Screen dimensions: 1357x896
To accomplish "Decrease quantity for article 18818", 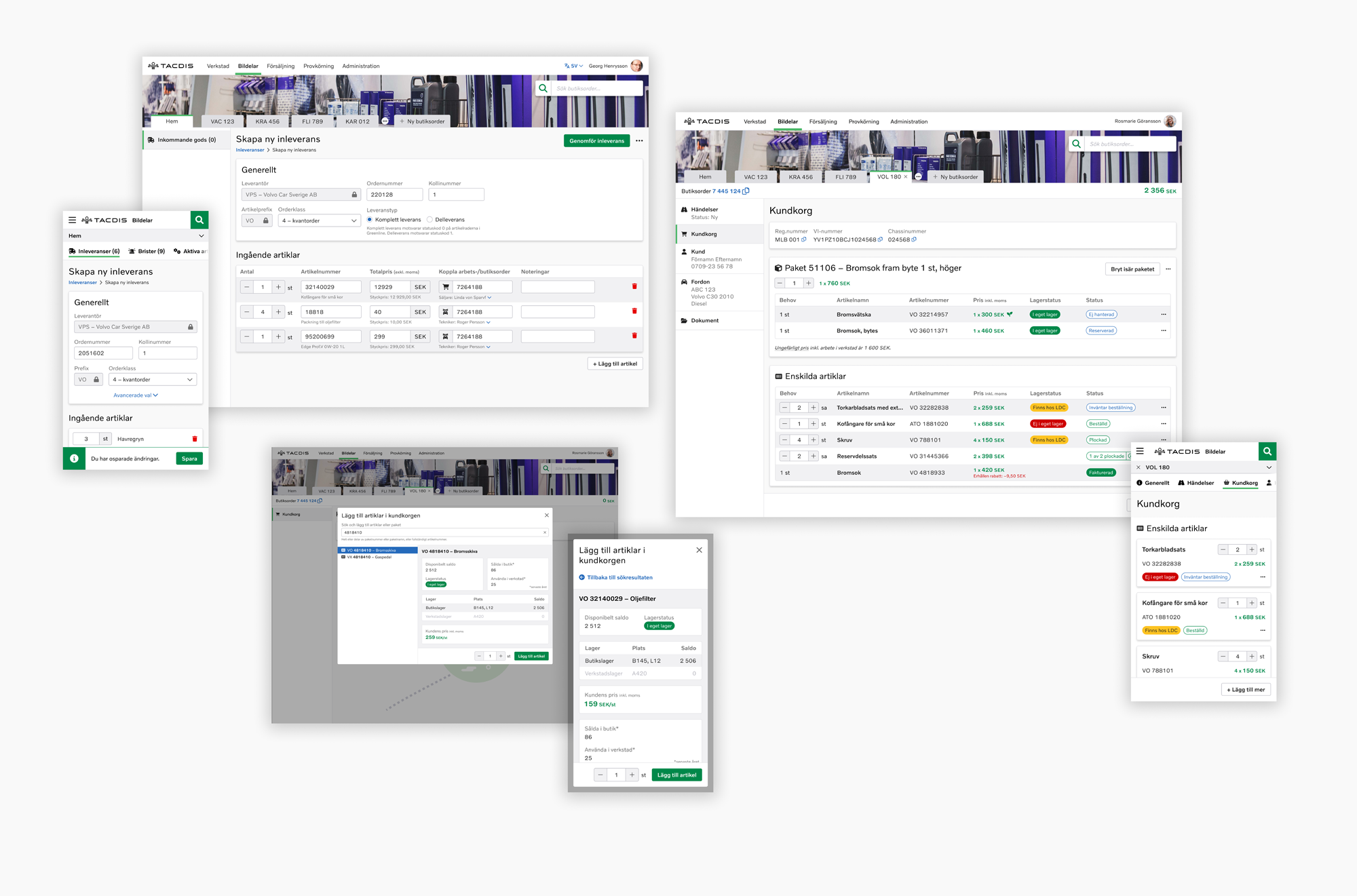I will coord(247,312).
